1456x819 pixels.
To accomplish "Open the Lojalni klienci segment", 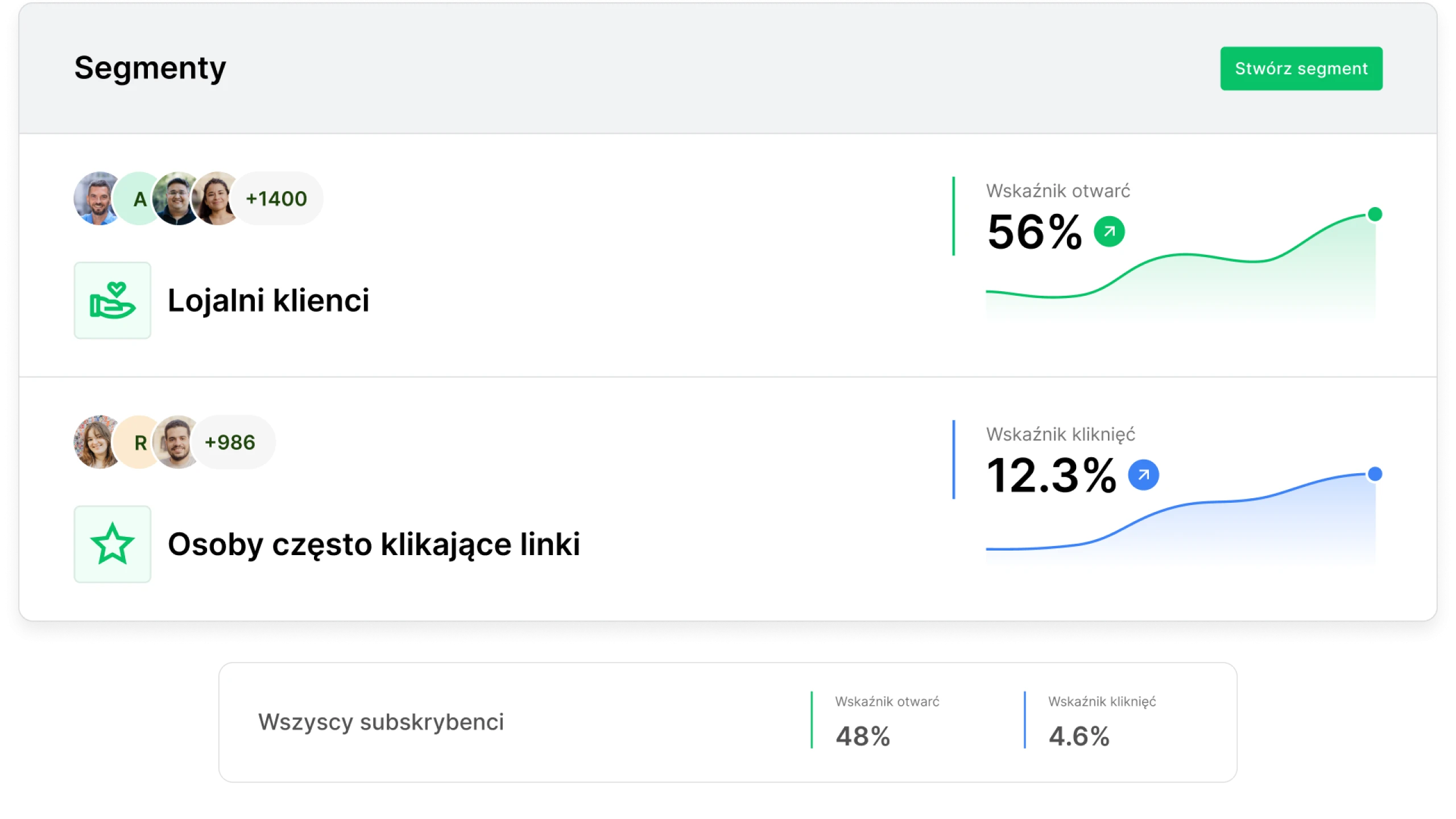I will tap(268, 300).
